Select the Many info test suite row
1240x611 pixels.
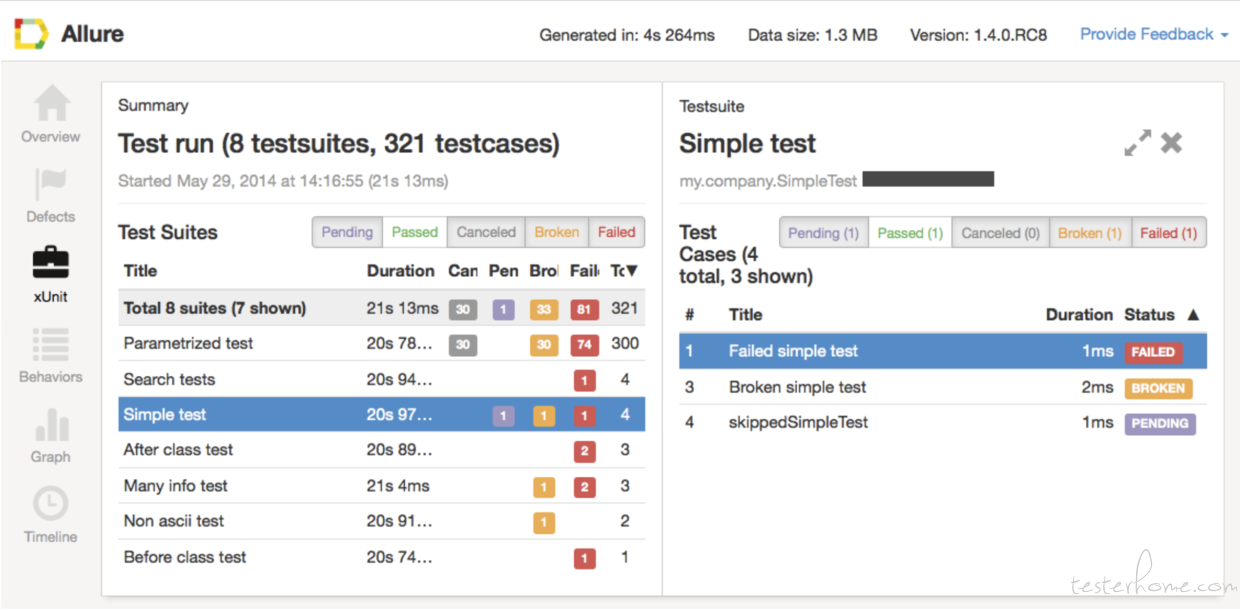tap(176, 486)
